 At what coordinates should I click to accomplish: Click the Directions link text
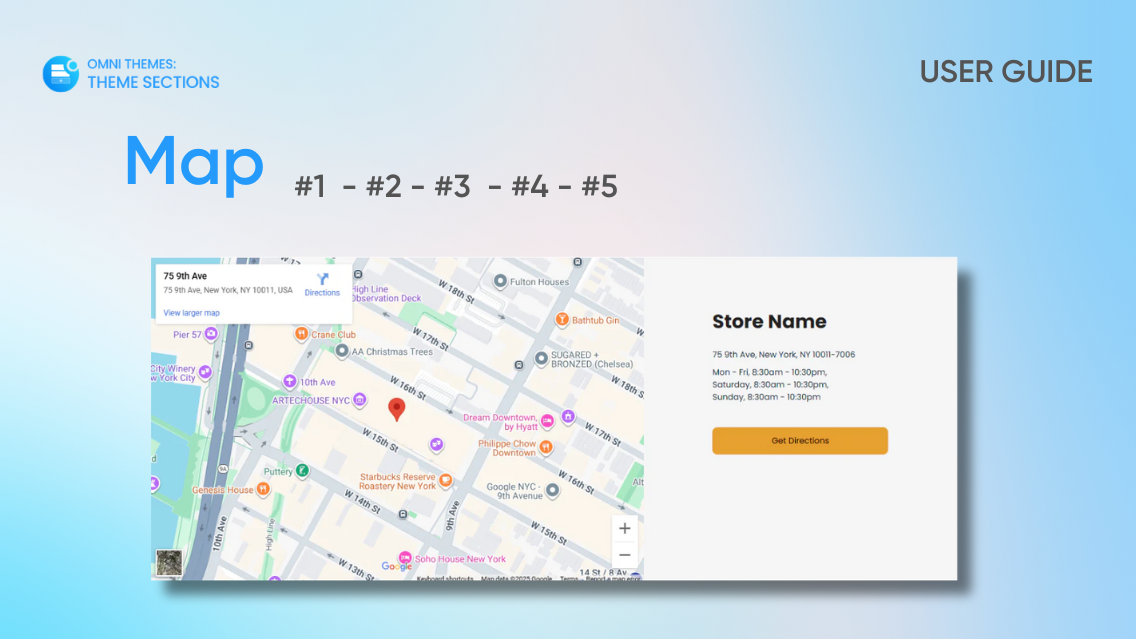click(x=322, y=293)
